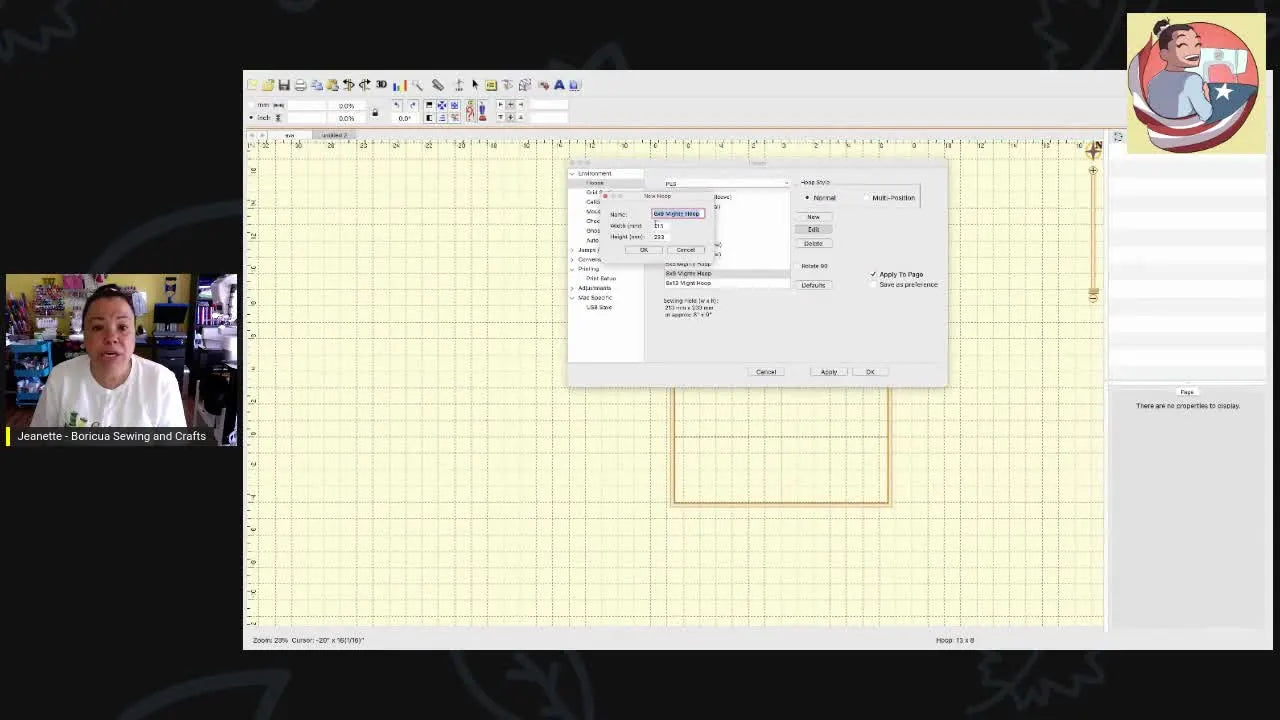The image size is (1280, 720).
Task: Save the current embroidery design
Action: click(285, 85)
